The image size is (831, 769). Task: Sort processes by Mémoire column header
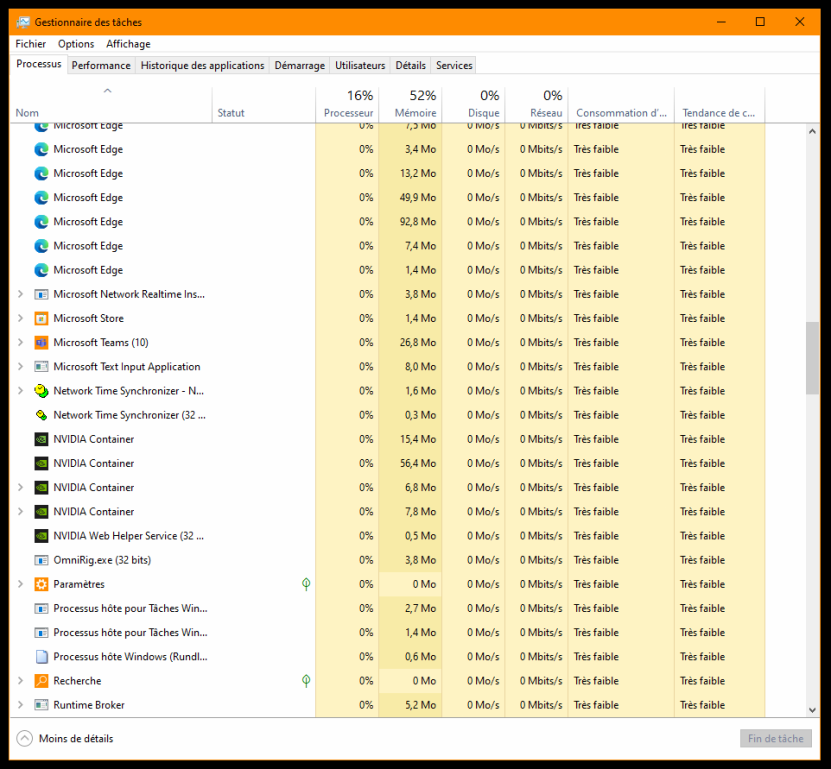coord(410,104)
